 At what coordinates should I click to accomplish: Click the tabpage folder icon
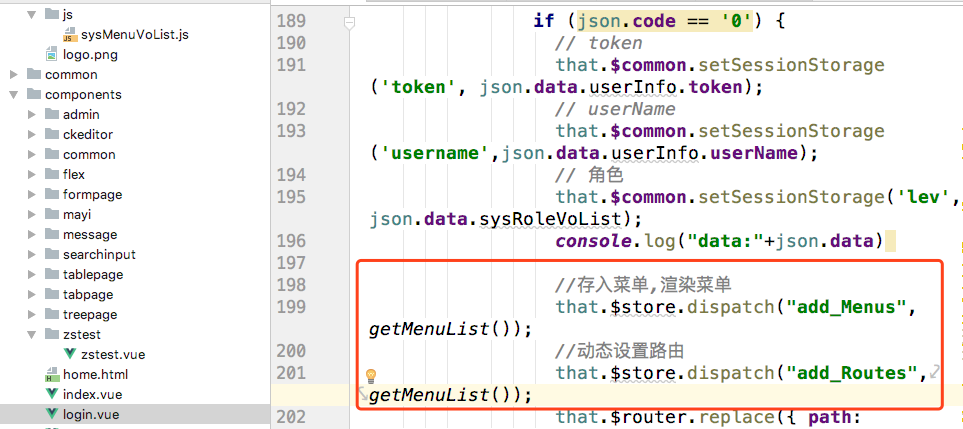pos(52,294)
